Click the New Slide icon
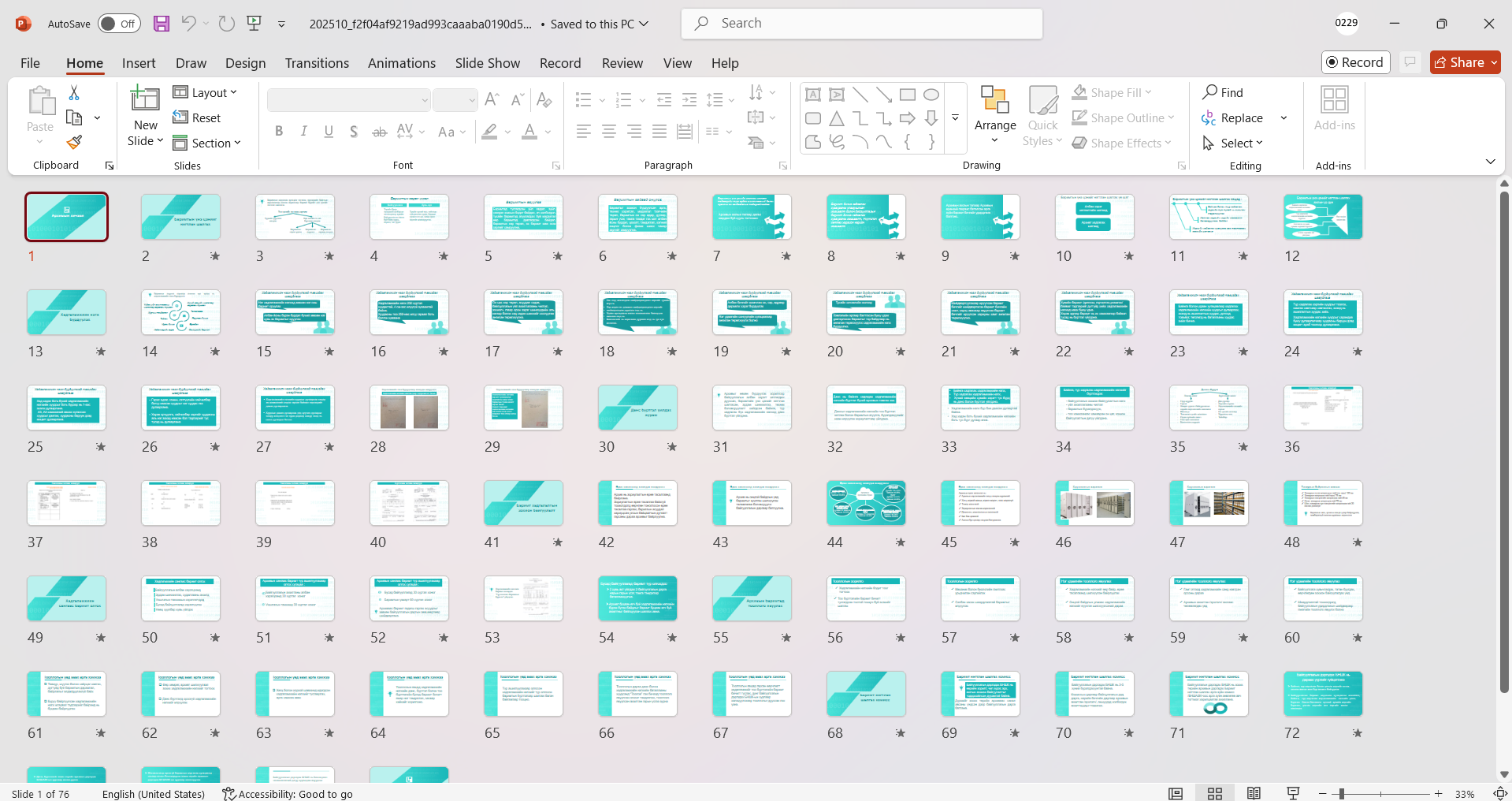This screenshot has height=801, width=1512. pos(145,99)
